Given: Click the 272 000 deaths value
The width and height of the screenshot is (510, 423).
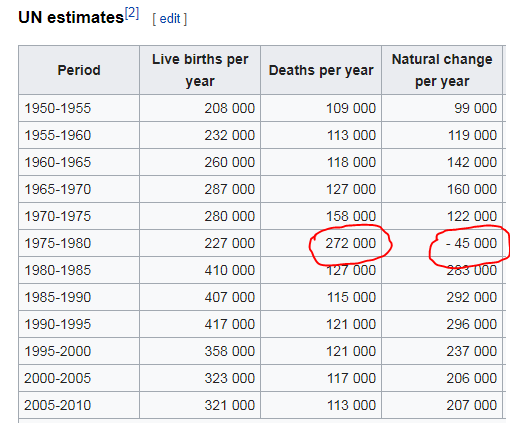Looking at the screenshot, I should 351,243.
